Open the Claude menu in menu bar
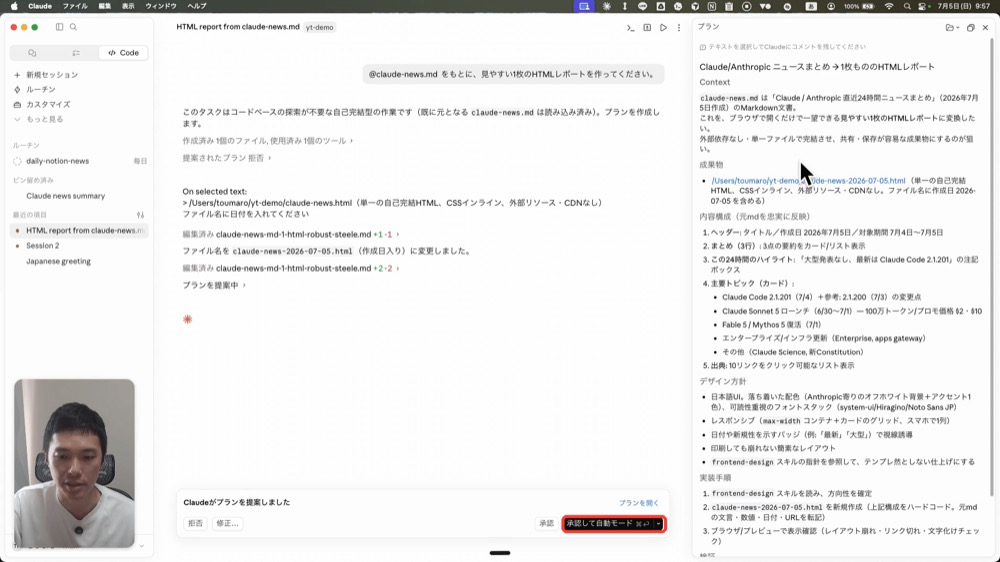 (x=40, y=6)
